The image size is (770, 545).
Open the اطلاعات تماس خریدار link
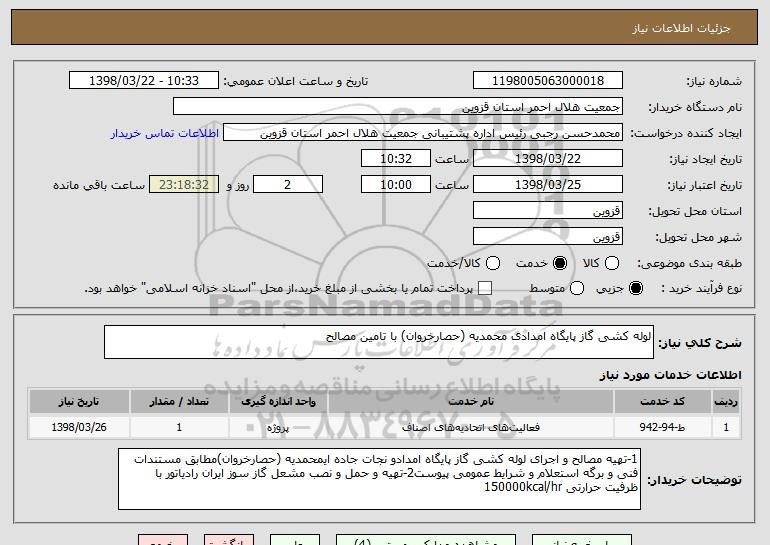coord(165,133)
